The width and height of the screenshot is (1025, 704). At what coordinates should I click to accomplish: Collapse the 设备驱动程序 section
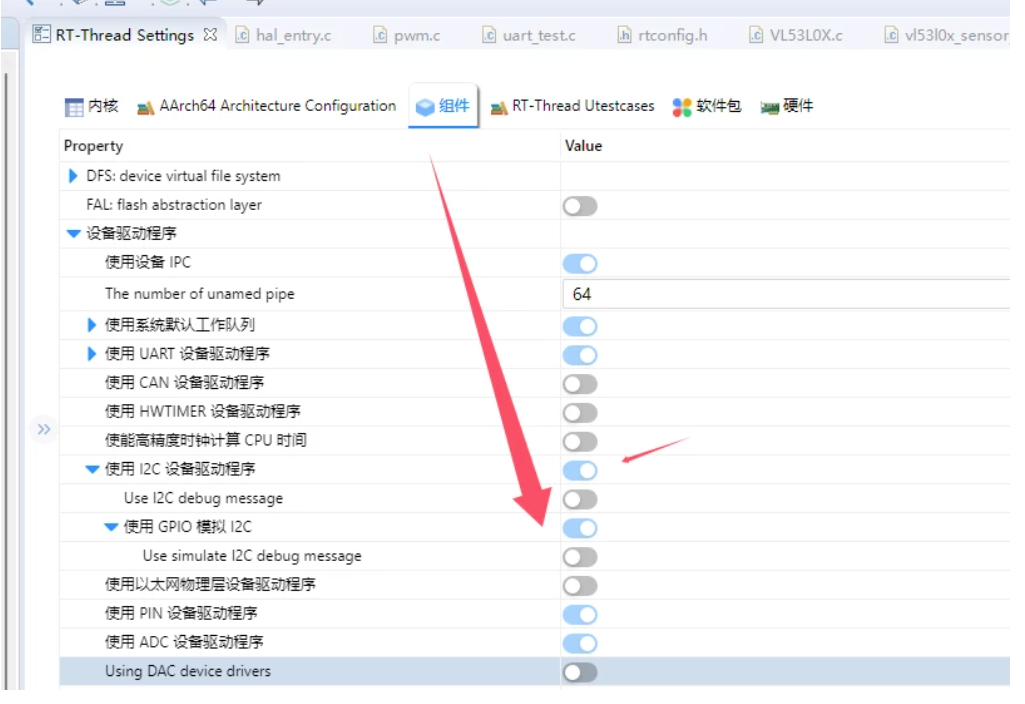(73, 233)
